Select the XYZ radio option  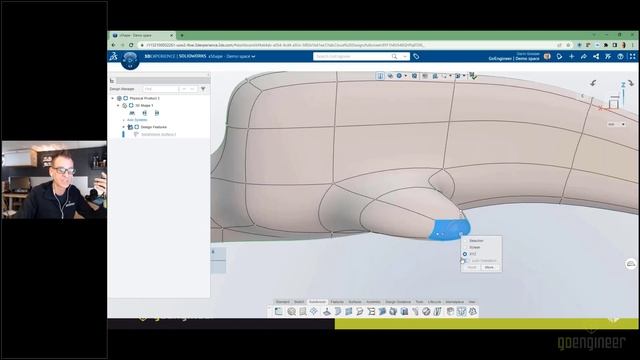[x=465, y=254]
